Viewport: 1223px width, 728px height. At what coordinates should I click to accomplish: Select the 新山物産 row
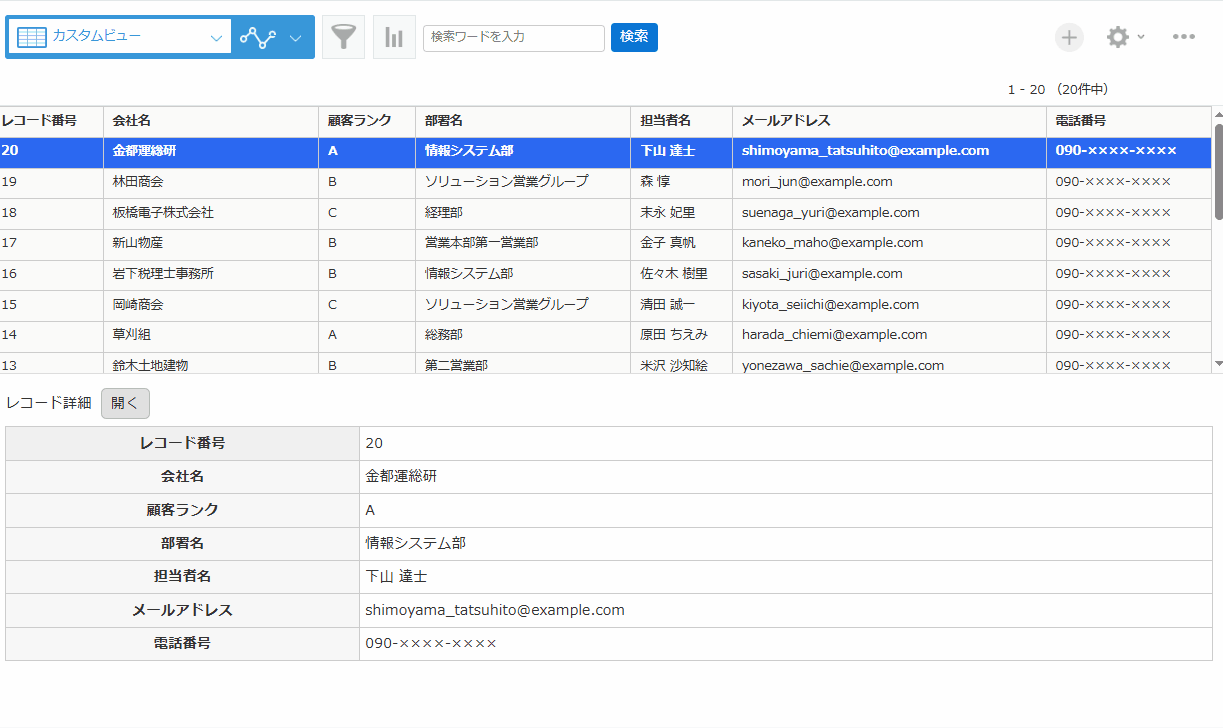606,244
